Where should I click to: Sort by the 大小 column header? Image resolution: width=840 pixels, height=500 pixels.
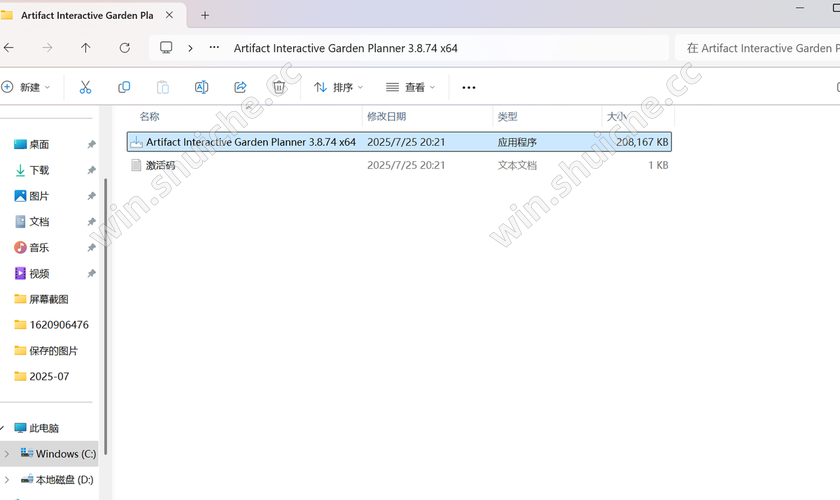(616, 116)
